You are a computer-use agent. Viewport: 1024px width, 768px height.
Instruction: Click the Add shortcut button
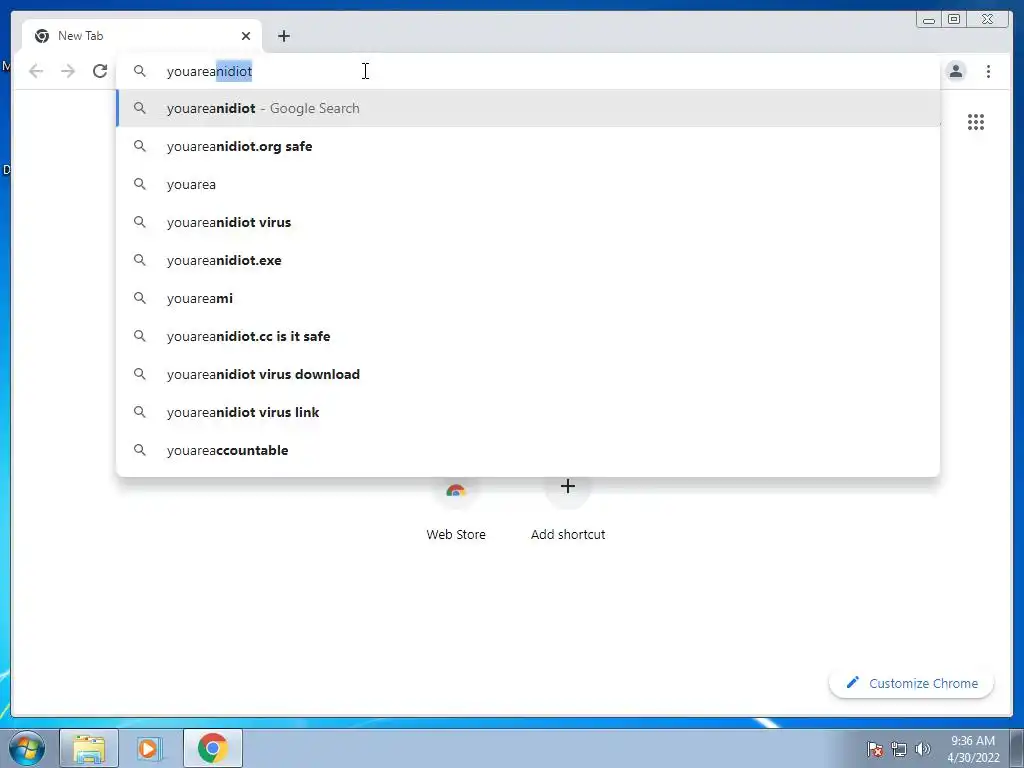coord(568,509)
